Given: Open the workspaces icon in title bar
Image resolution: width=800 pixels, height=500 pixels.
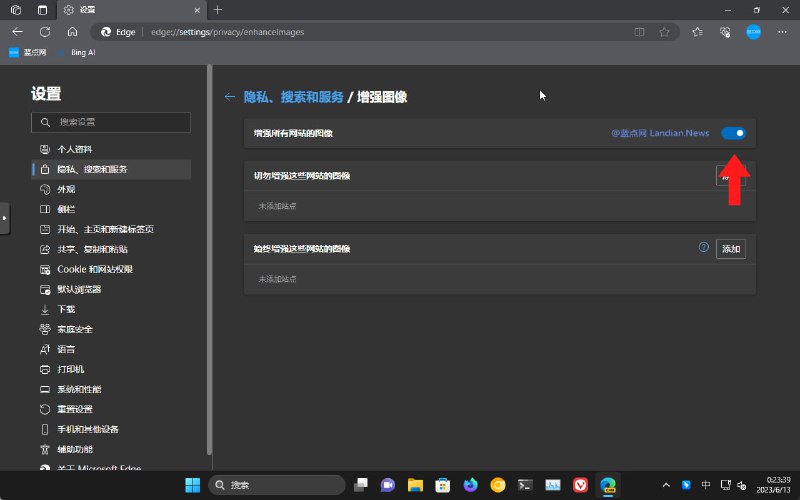Looking at the screenshot, I should [x=16, y=10].
